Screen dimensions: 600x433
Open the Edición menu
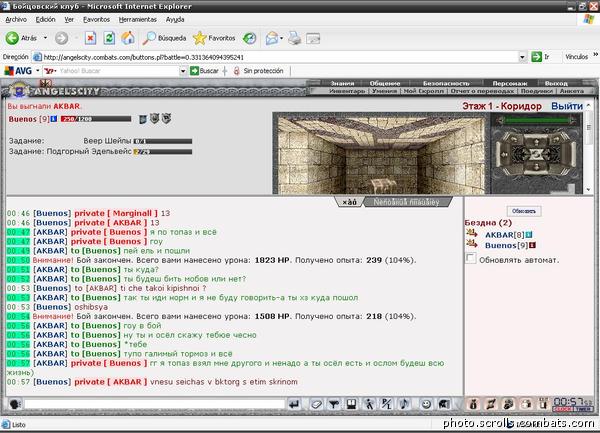click(x=46, y=19)
